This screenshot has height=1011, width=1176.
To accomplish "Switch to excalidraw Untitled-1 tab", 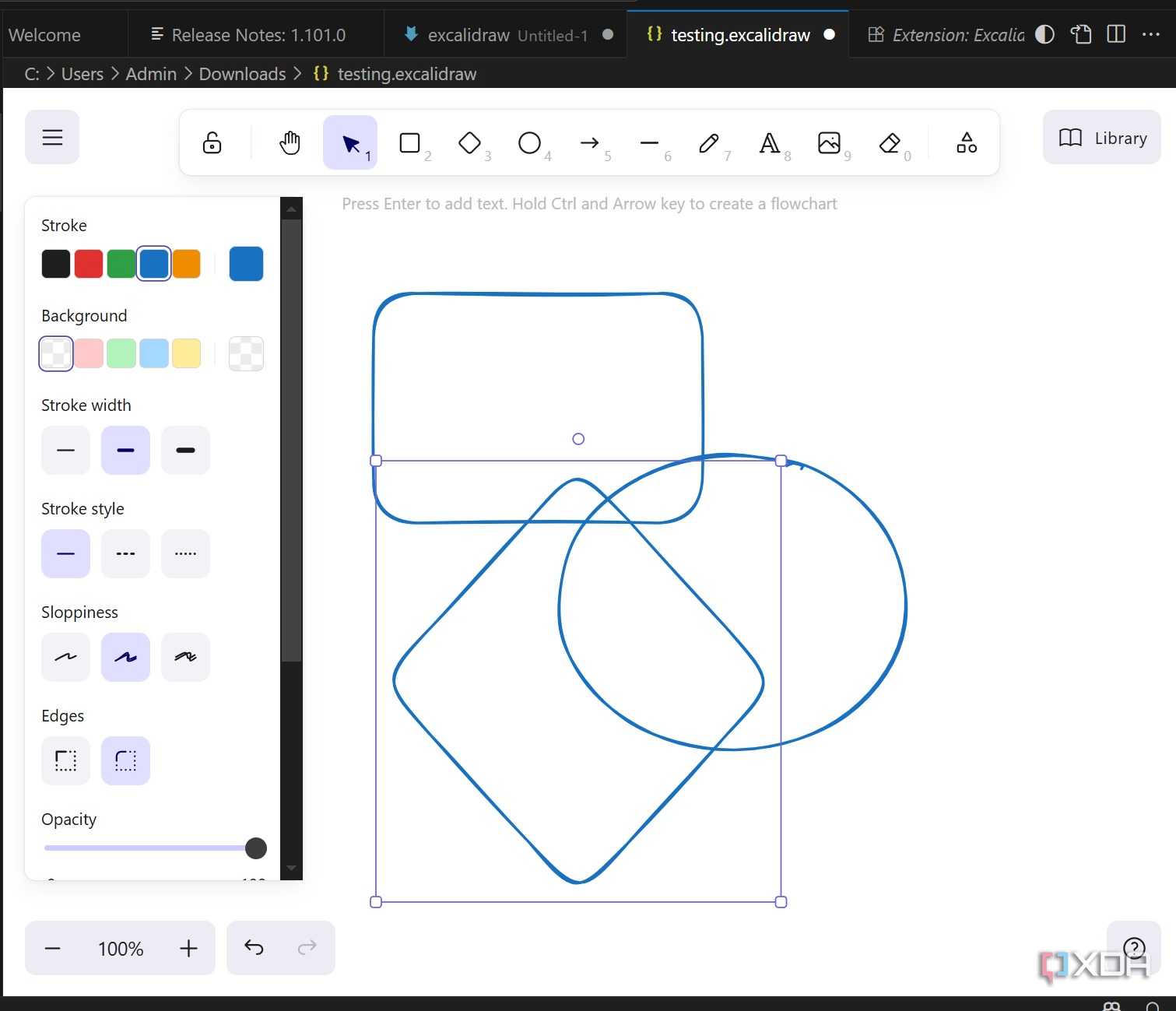I will click(x=506, y=35).
